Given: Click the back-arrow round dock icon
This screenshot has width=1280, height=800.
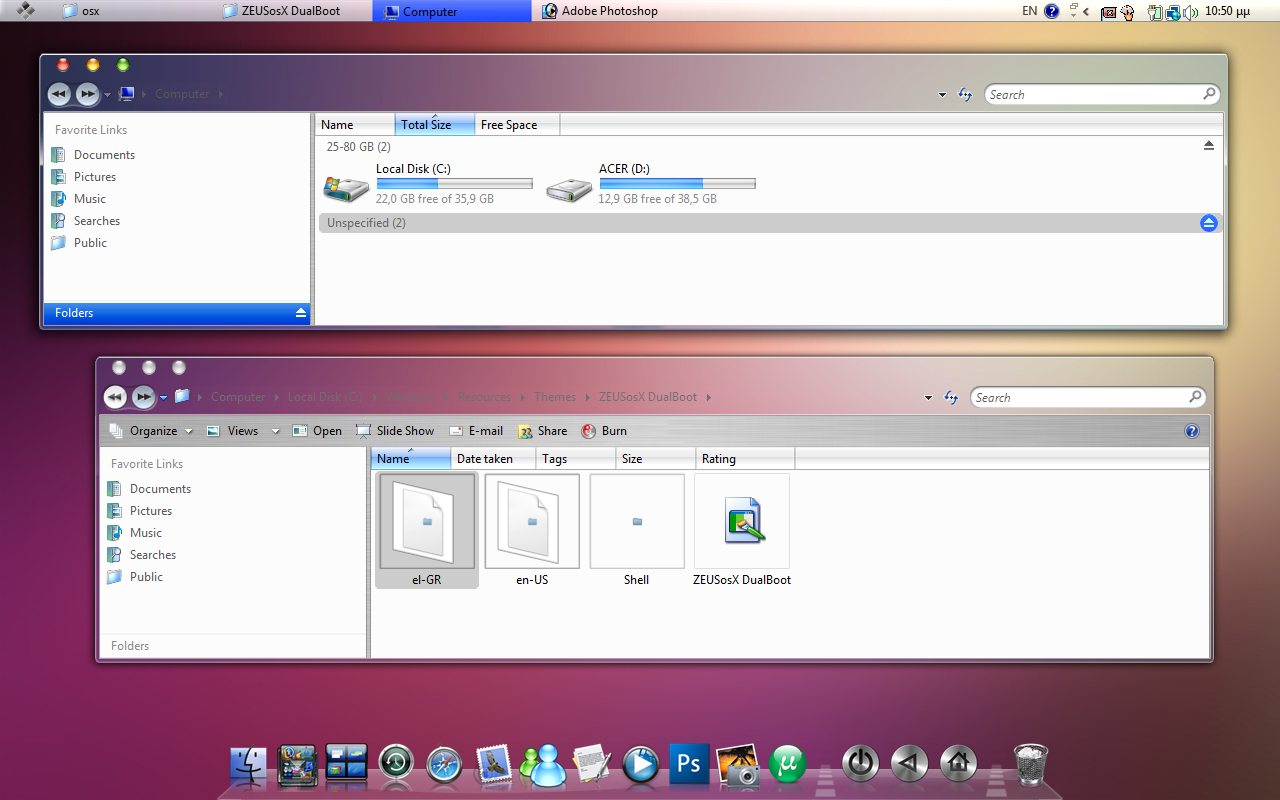Looking at the screenshot, I should (x=909, y=764).
